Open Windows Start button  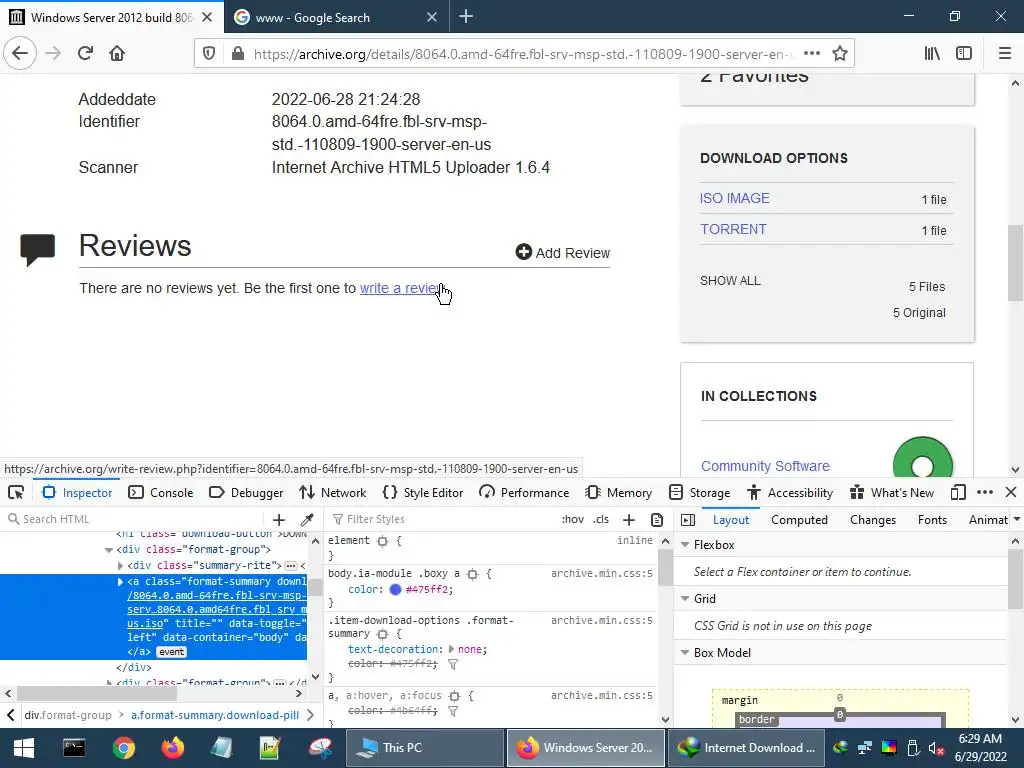[x=24, y=748]
